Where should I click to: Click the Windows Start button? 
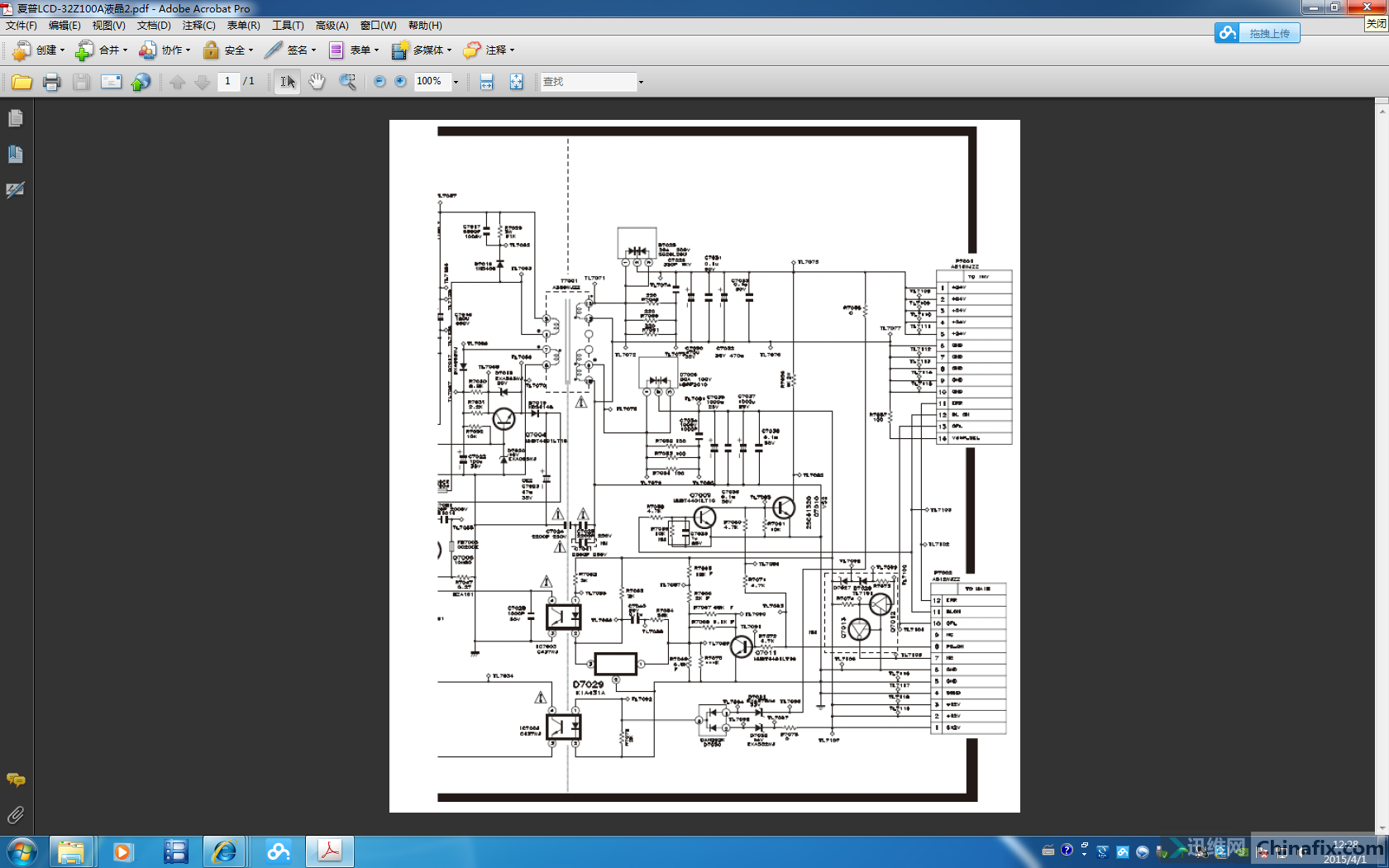[x=22, y=851]
